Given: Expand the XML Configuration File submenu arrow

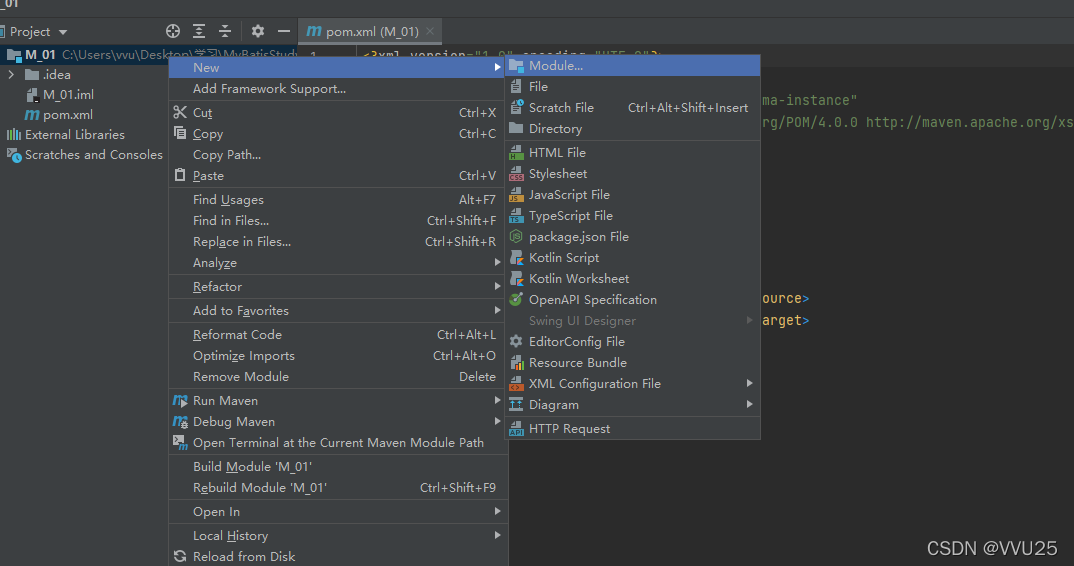Looking at the screenshot, I should 749,383.
